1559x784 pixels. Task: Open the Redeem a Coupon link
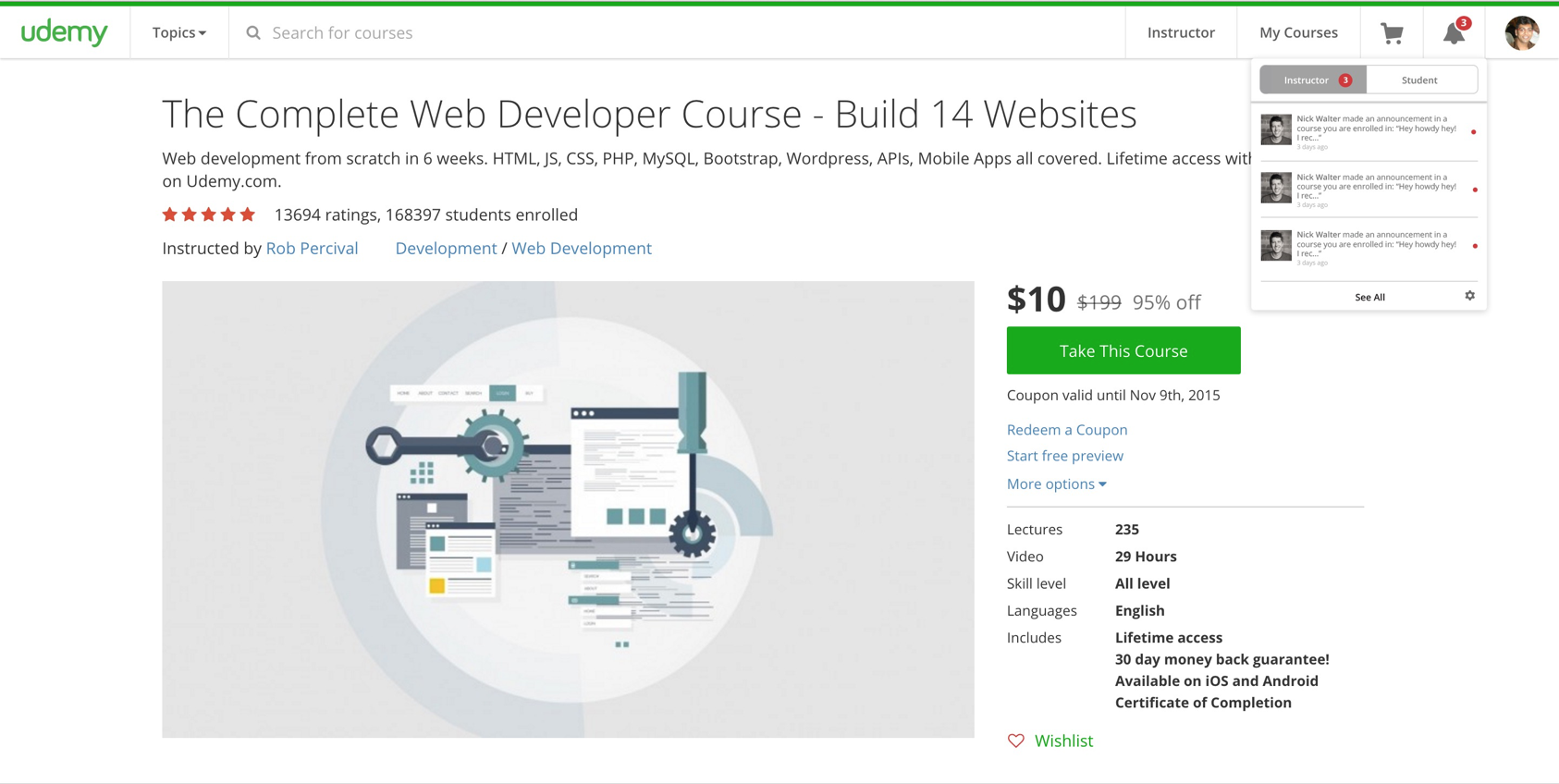(1067, 430)
